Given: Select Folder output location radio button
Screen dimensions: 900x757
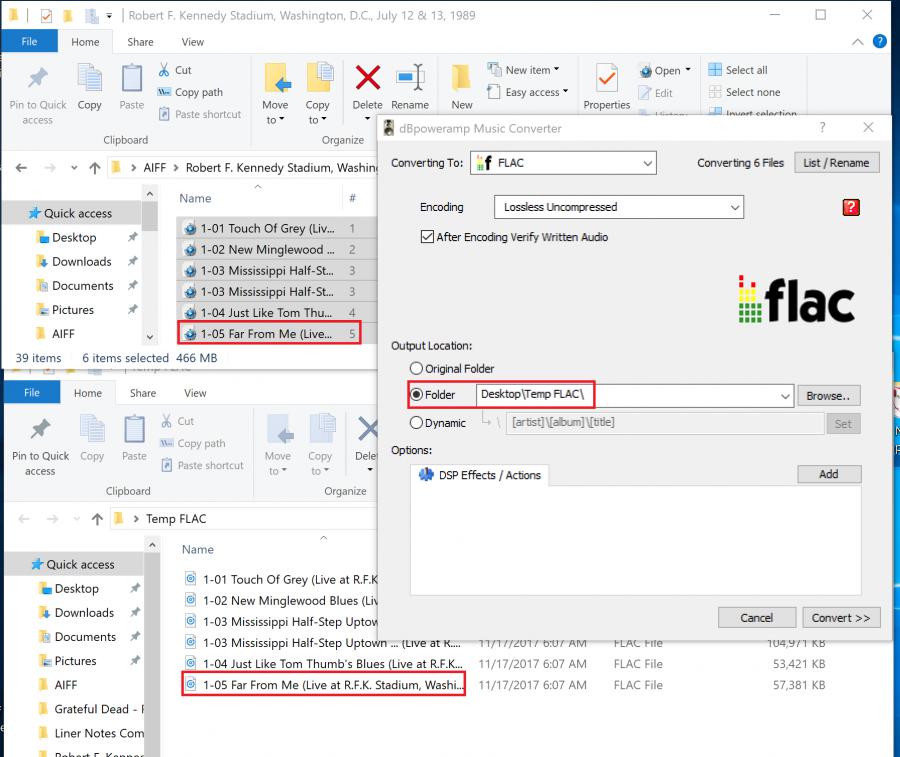Looking at the screenshot, I should pos(417,395).
